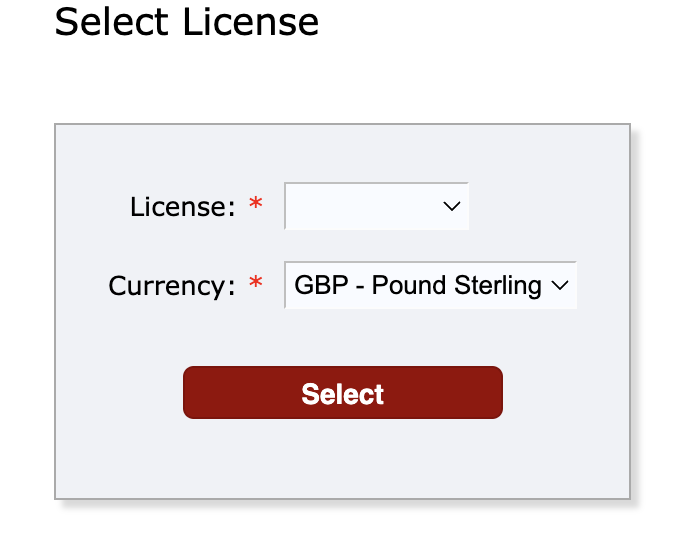The width and height of the screenshot is (698, 542).
Task: Click the License label text
Action: pyautogui.click(x=182, y=207)
